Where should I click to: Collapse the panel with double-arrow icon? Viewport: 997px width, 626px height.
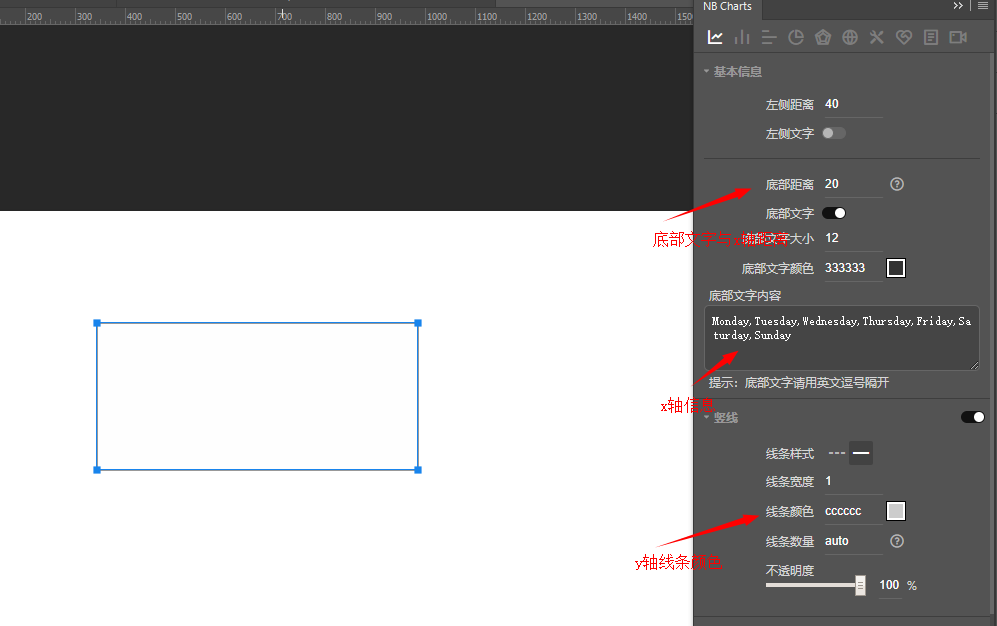pyautogui.click(x=958, y=6)
